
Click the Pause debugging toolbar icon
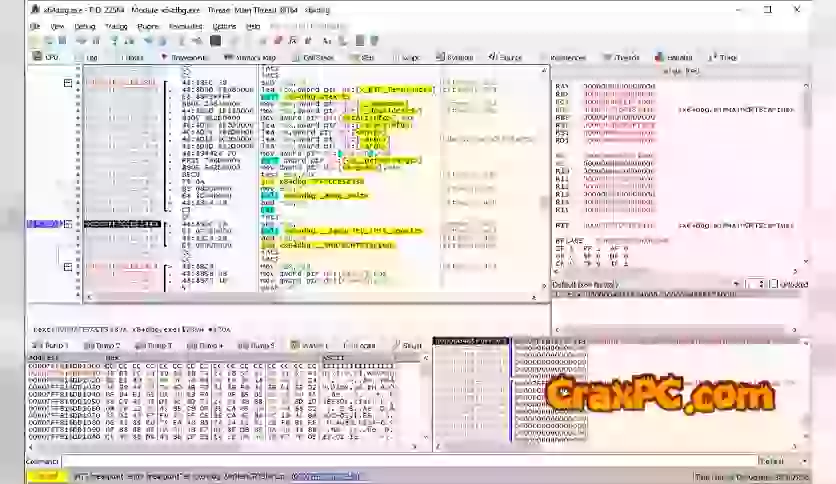pos(96,41)
